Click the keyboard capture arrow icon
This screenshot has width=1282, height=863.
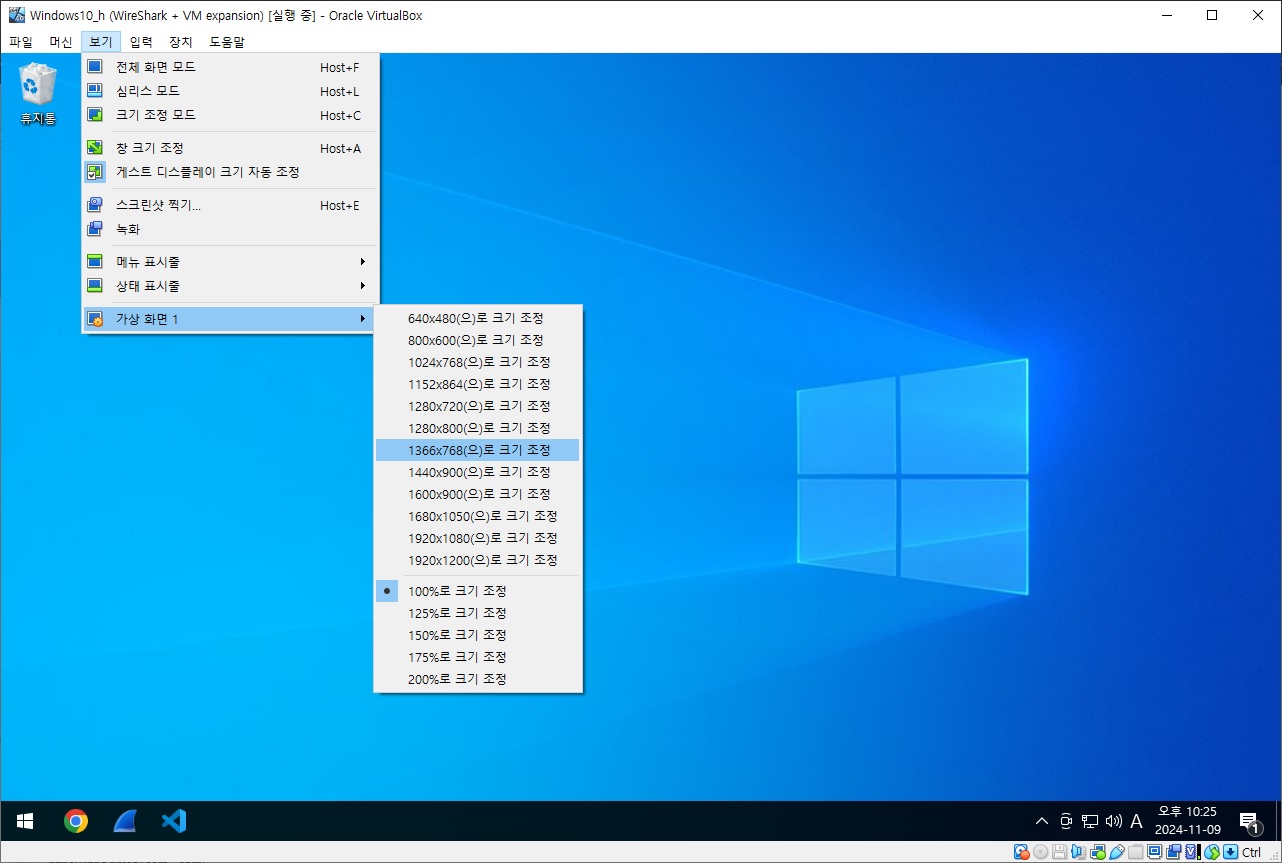tap(1231, 852)
